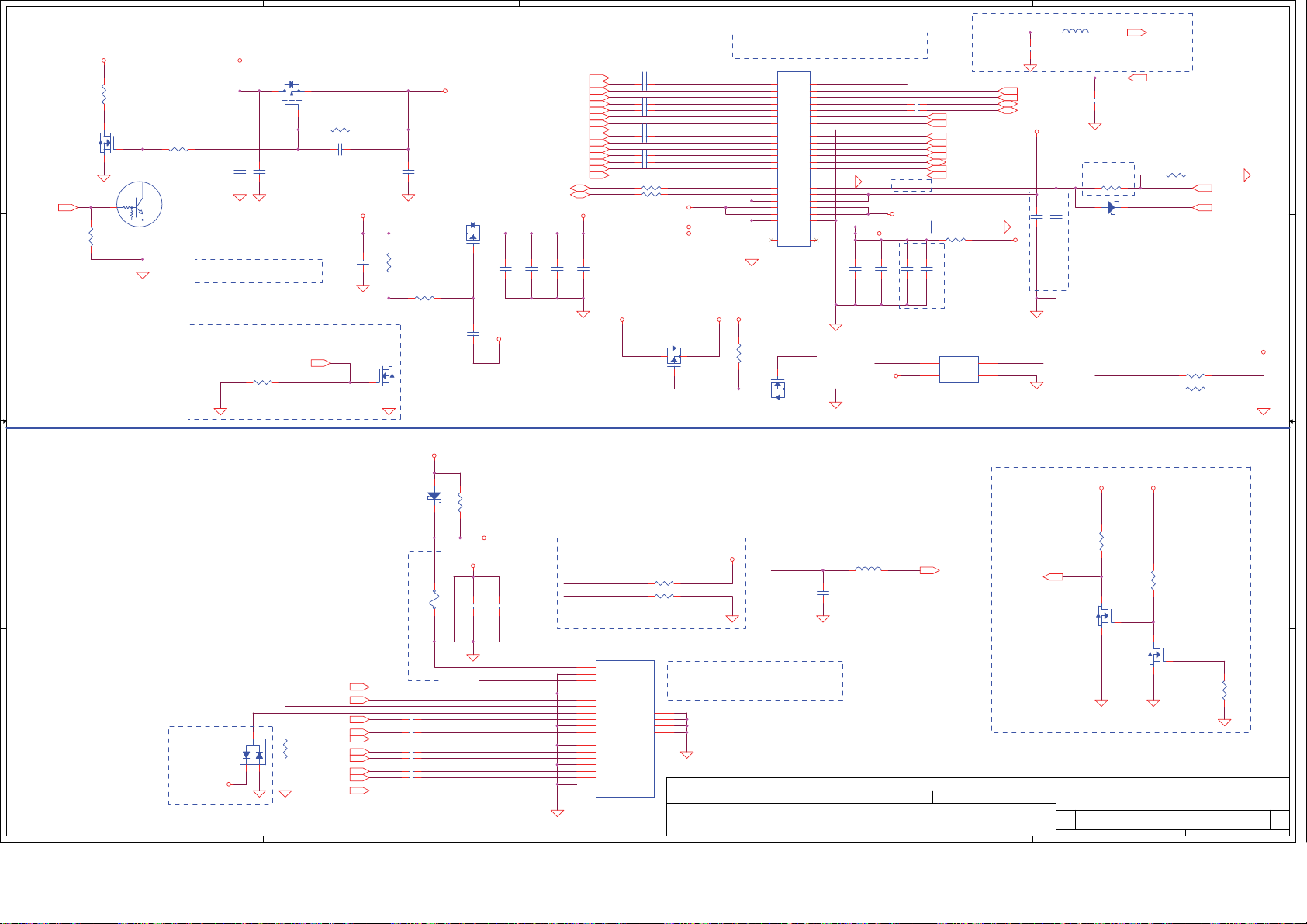The height and width of the screenshot is (924, 1307).
Task: Select output port of top-right LC filter
Action: 1137,33
